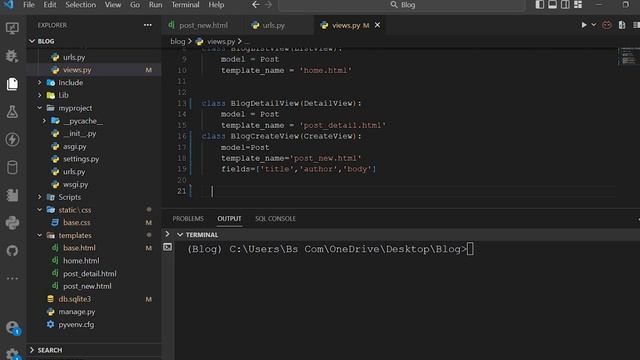Open the Go menu
640x360 pixels.
[135, 5]
